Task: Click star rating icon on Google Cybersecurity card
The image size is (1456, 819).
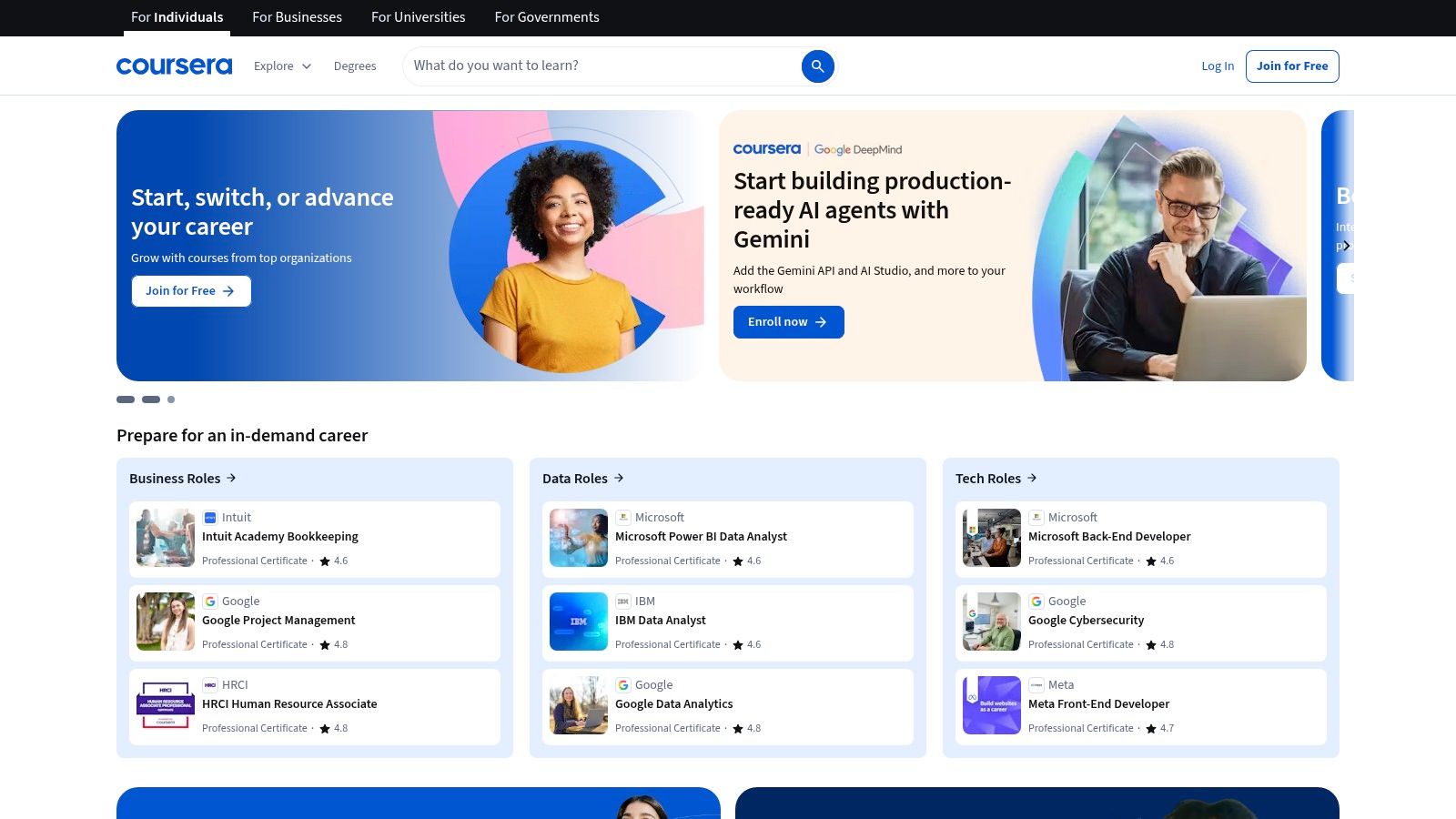Action: click(x=1151, y=645)
